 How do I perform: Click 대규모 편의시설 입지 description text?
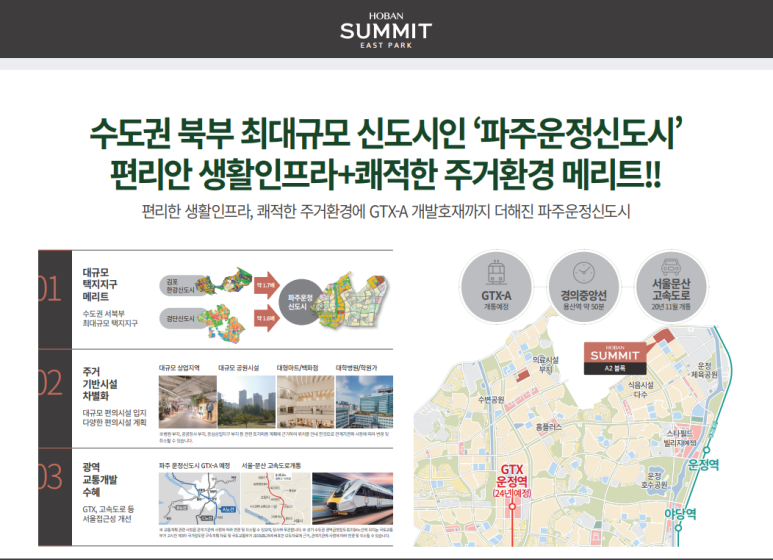point(114,418)
